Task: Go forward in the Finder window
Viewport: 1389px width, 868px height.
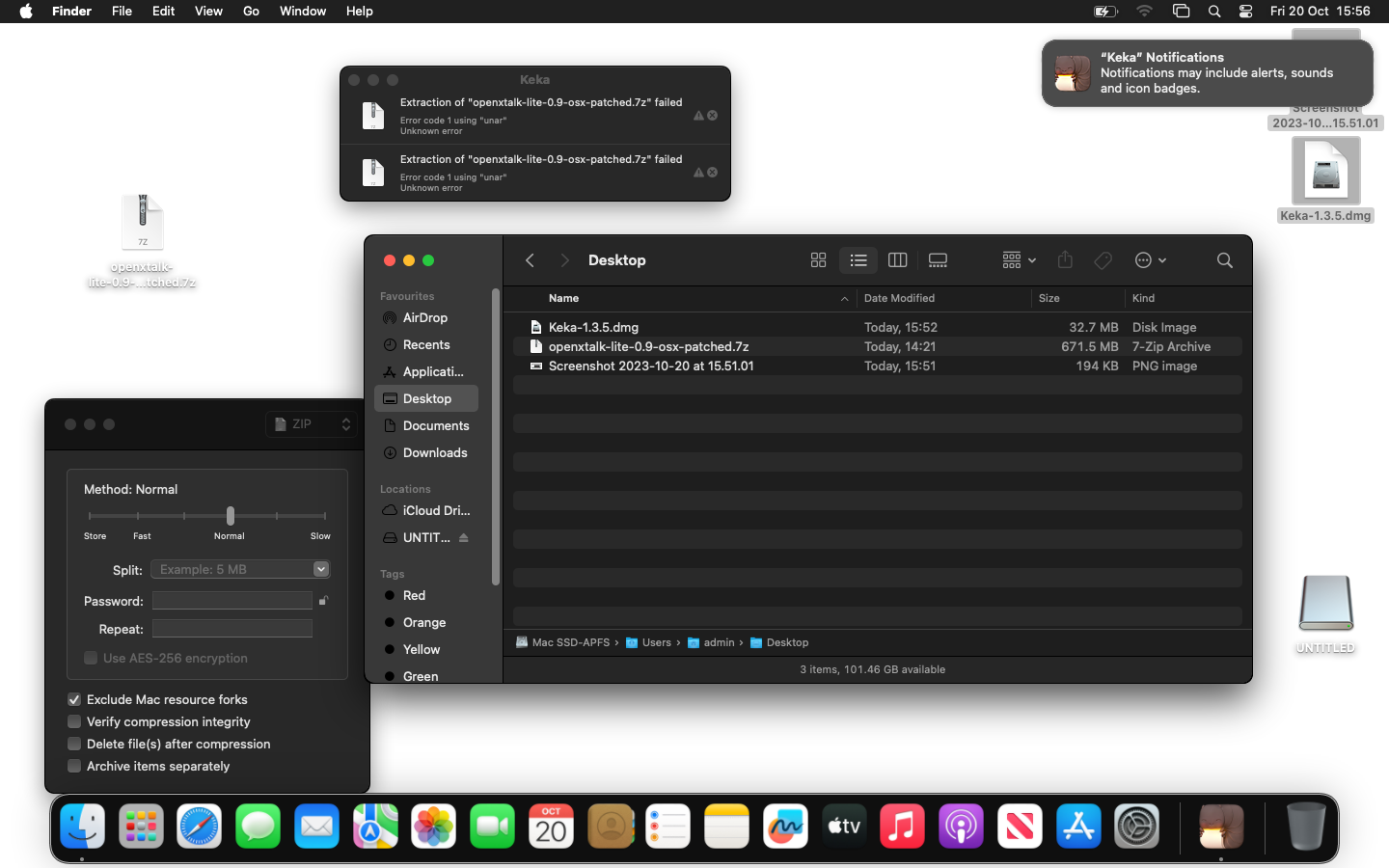Action: coord(564,260)
